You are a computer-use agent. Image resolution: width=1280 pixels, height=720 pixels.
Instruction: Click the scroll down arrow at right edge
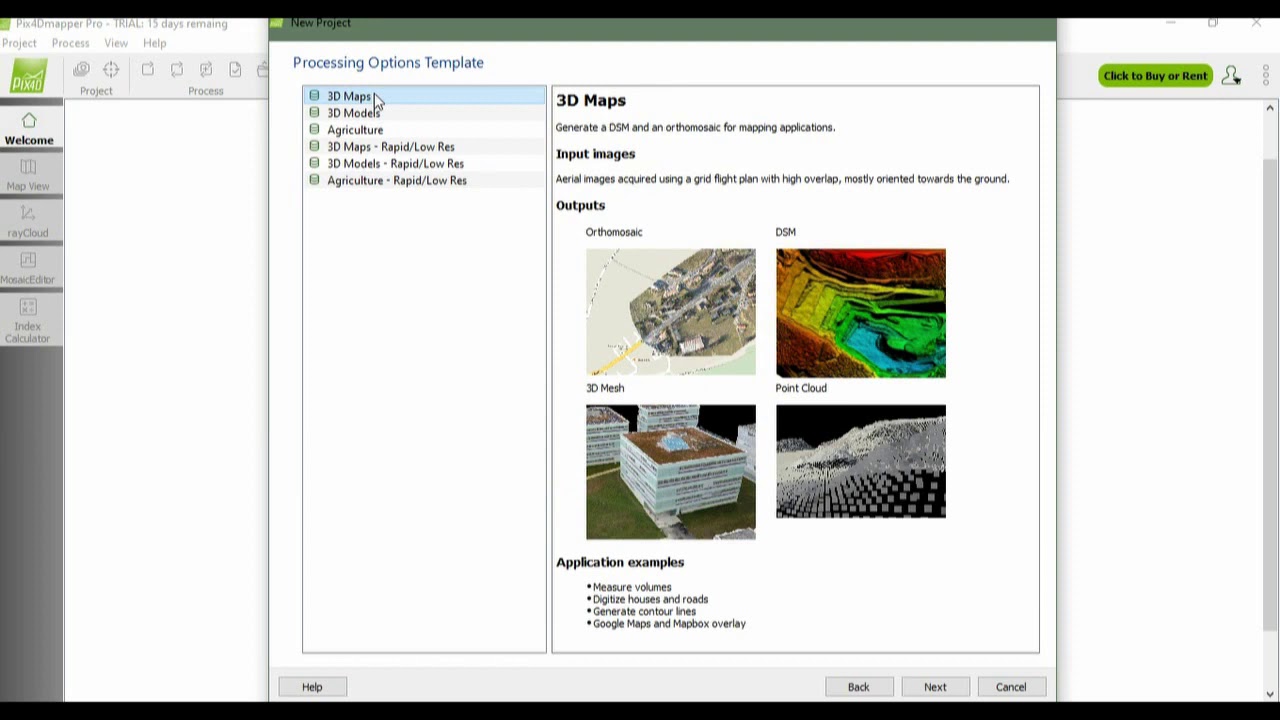(1271, 694)
